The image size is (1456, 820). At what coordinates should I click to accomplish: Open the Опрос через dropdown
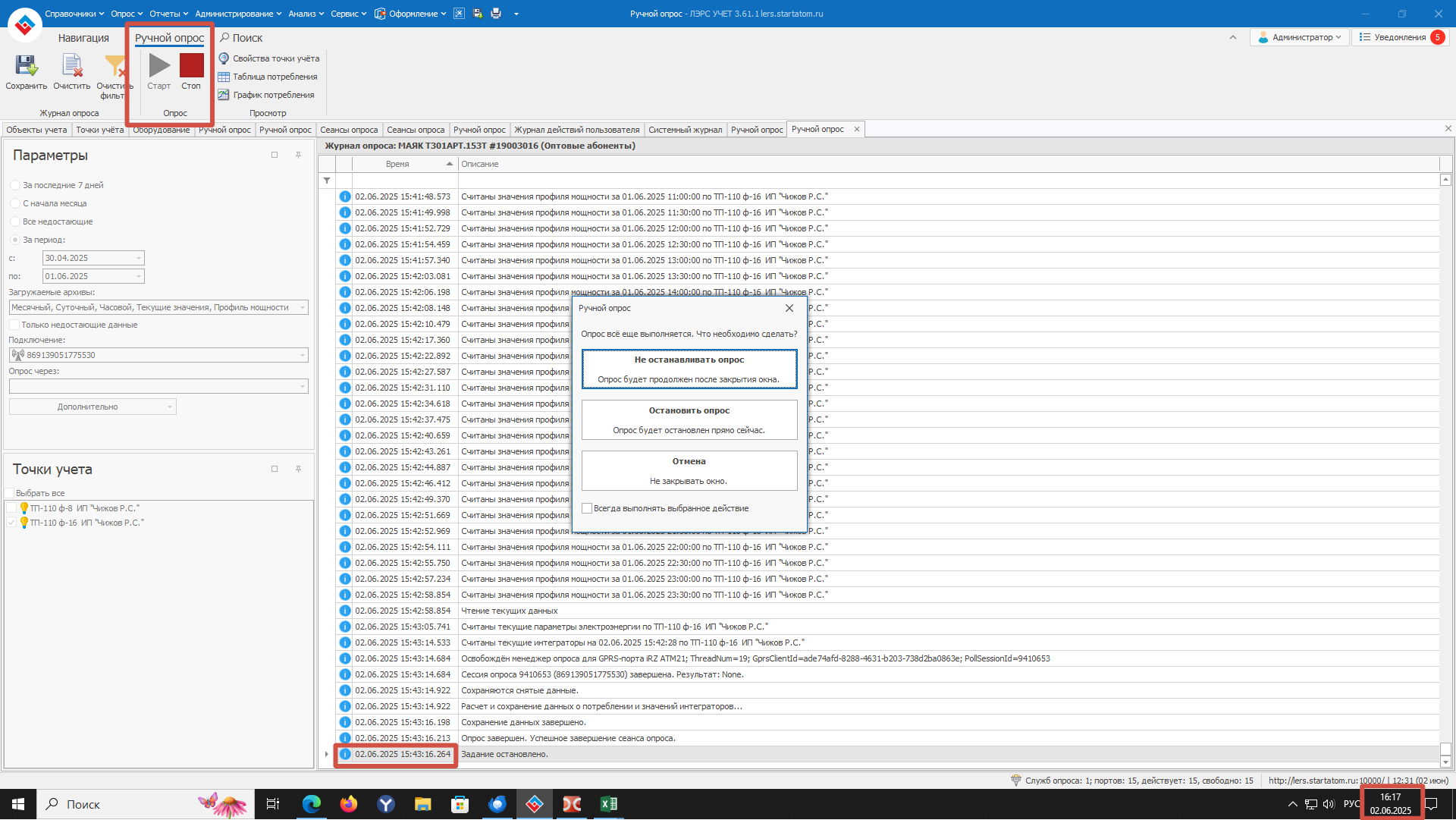[303, 386]
